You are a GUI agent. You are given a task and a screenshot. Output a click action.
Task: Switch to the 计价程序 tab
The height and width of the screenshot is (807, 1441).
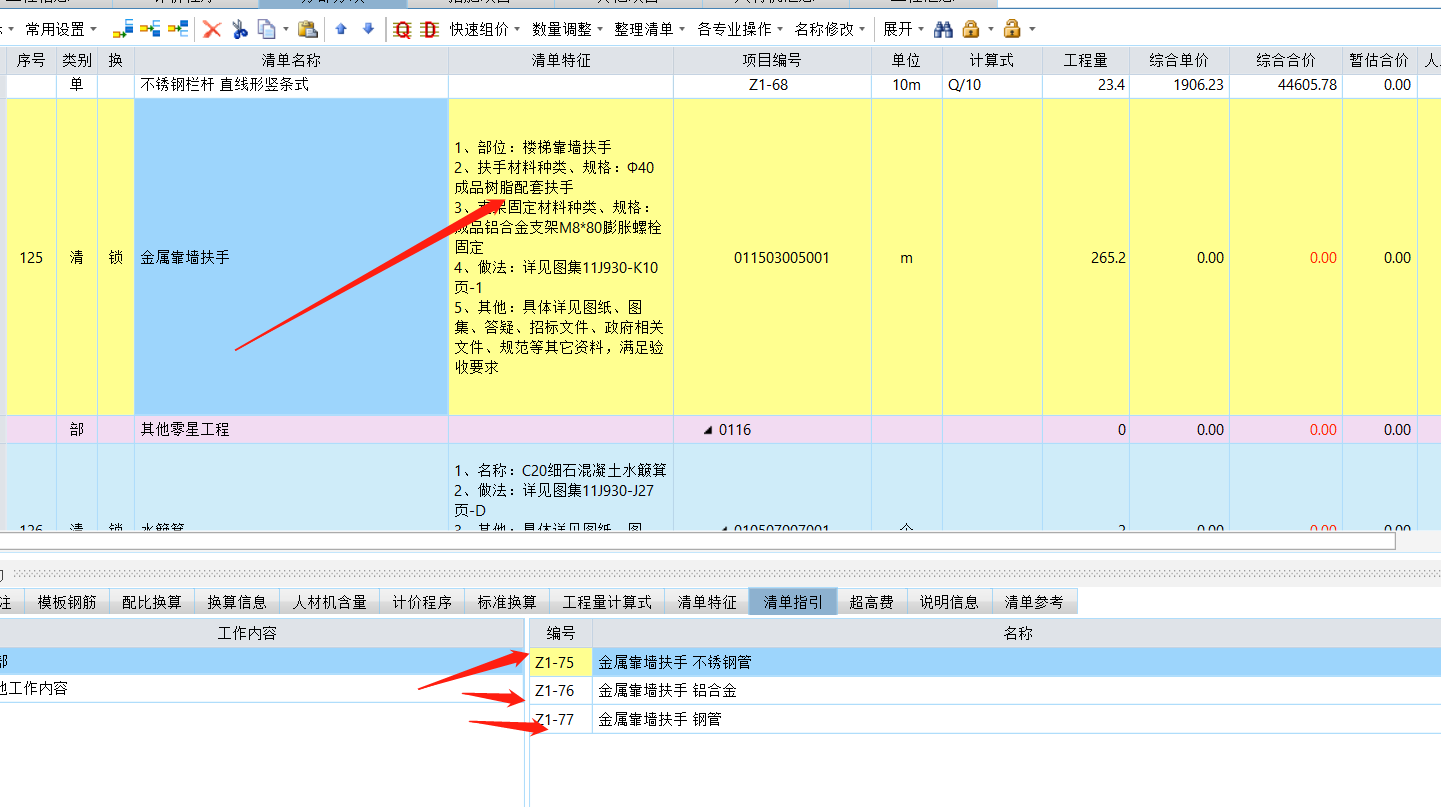pyautogui.click(x=422, y=602)
